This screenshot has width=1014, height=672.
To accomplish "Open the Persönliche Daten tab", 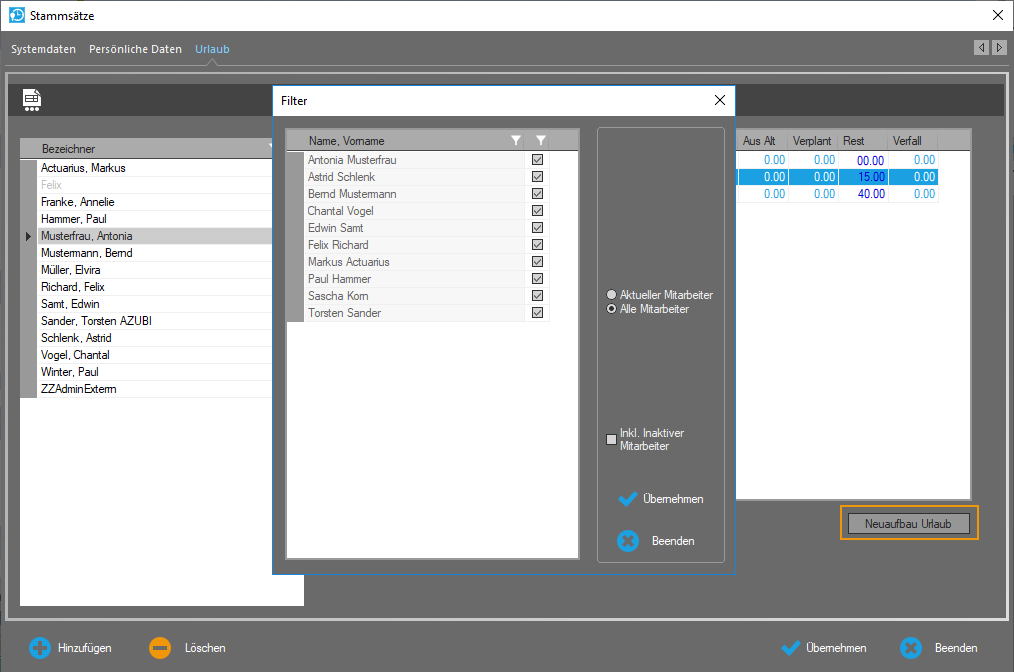I will coord(135,49).
